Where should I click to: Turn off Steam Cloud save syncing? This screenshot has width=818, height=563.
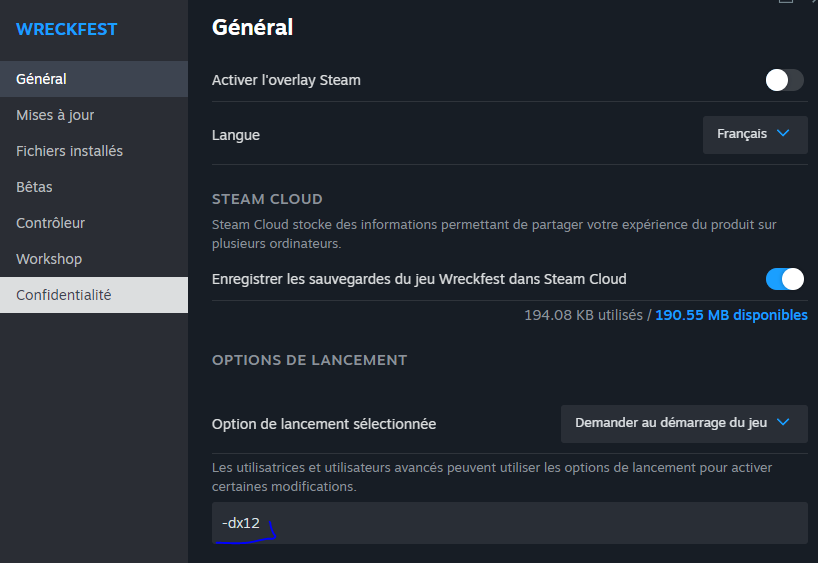click(784, 279)
